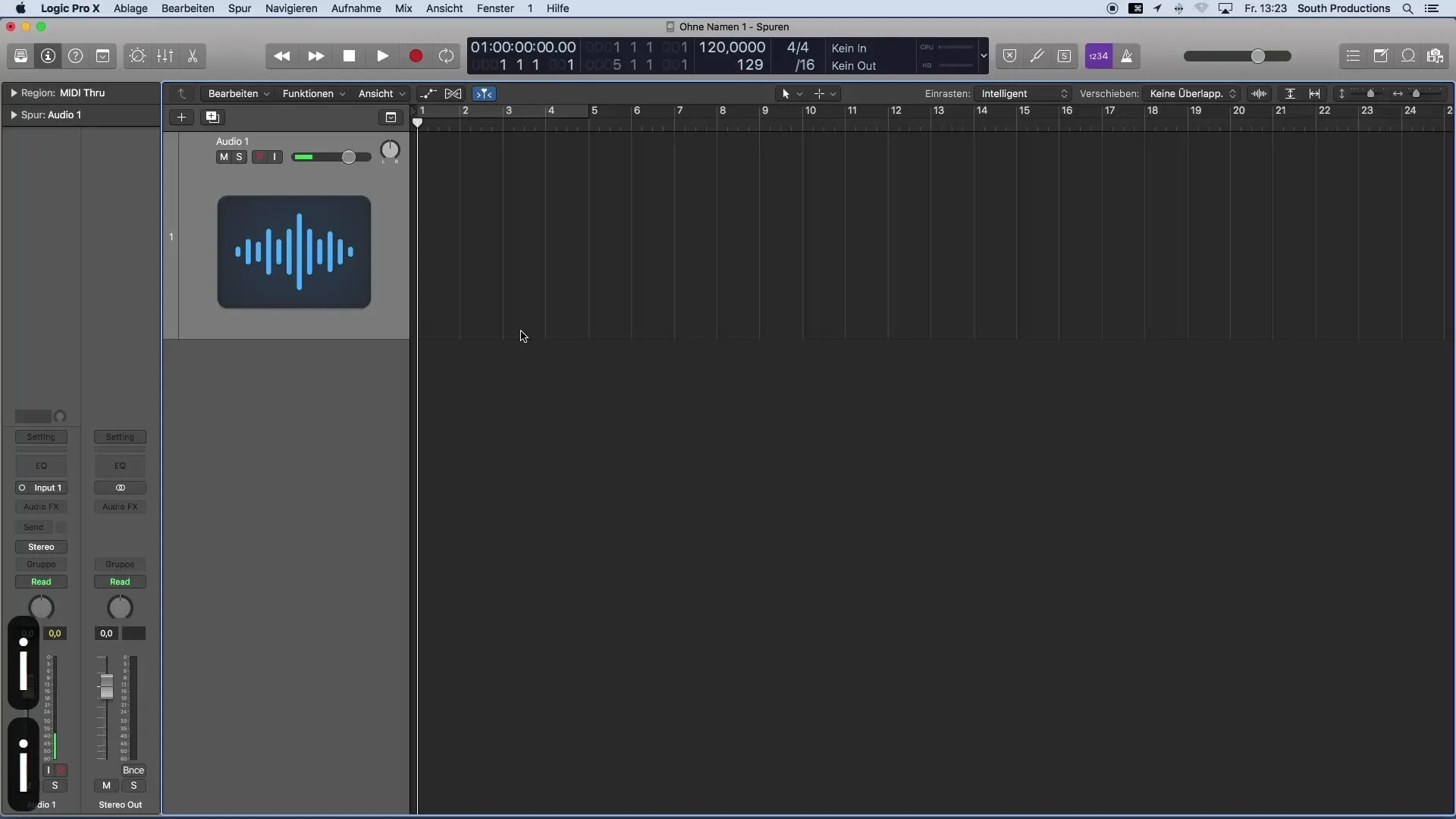Open the Mix menu
The width and height of the screenshot is (1456, 819).
(x=403, y=8)
